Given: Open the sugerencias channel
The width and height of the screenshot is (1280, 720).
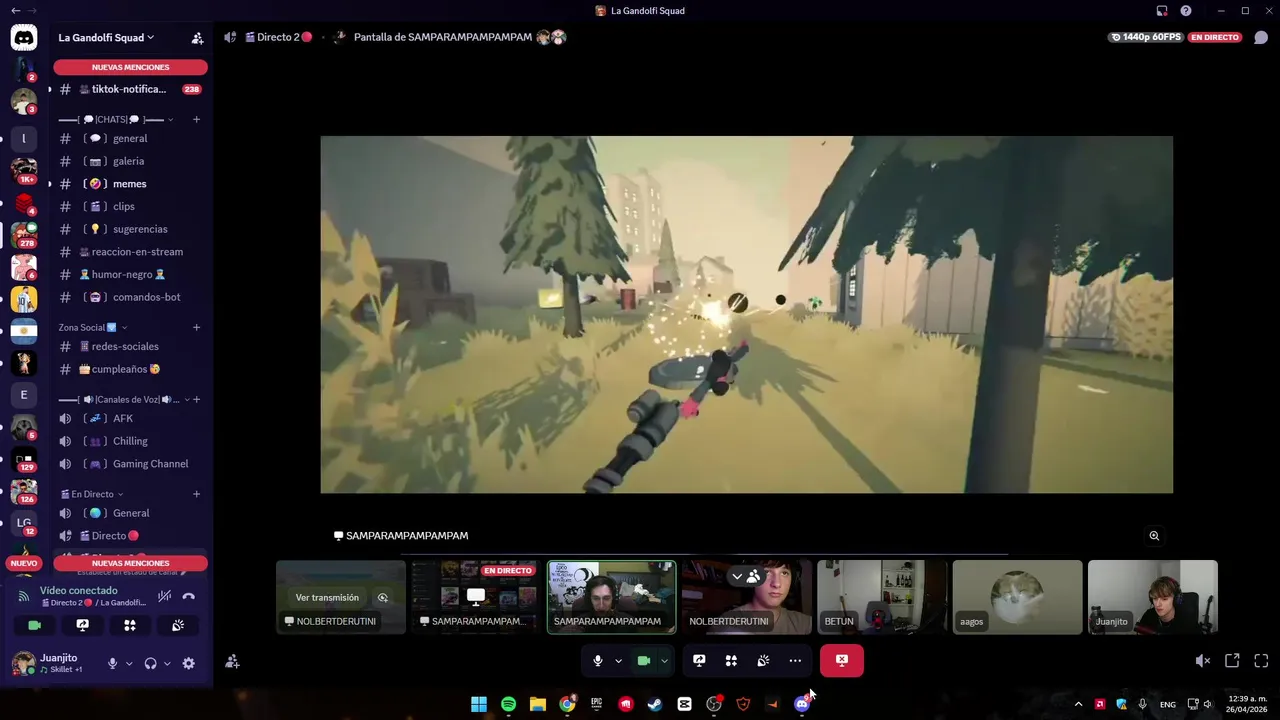Looking at the screenshot, I should click(x=130, y=229).
